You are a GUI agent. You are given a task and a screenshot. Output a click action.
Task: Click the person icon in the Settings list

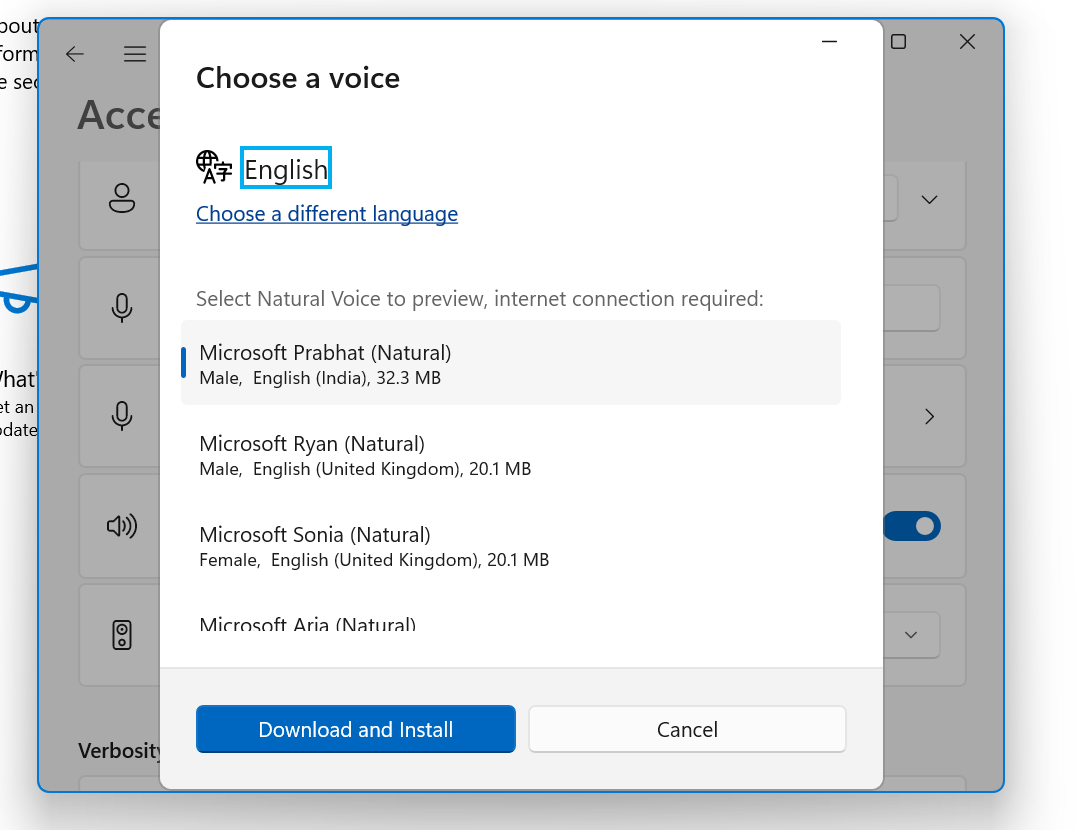[122, 198]
